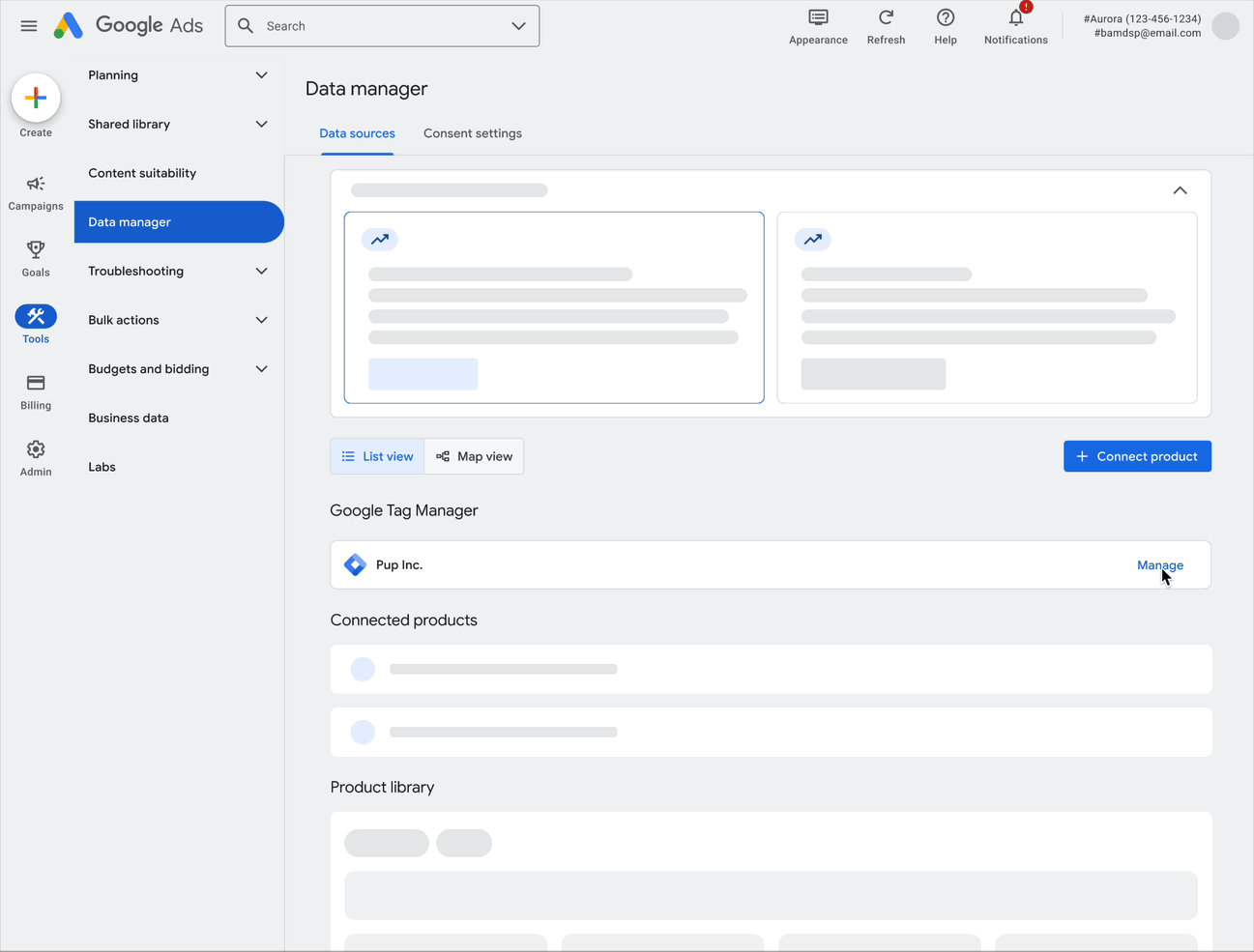Click the email #bamdsp@email.com

click(1148, 33)
